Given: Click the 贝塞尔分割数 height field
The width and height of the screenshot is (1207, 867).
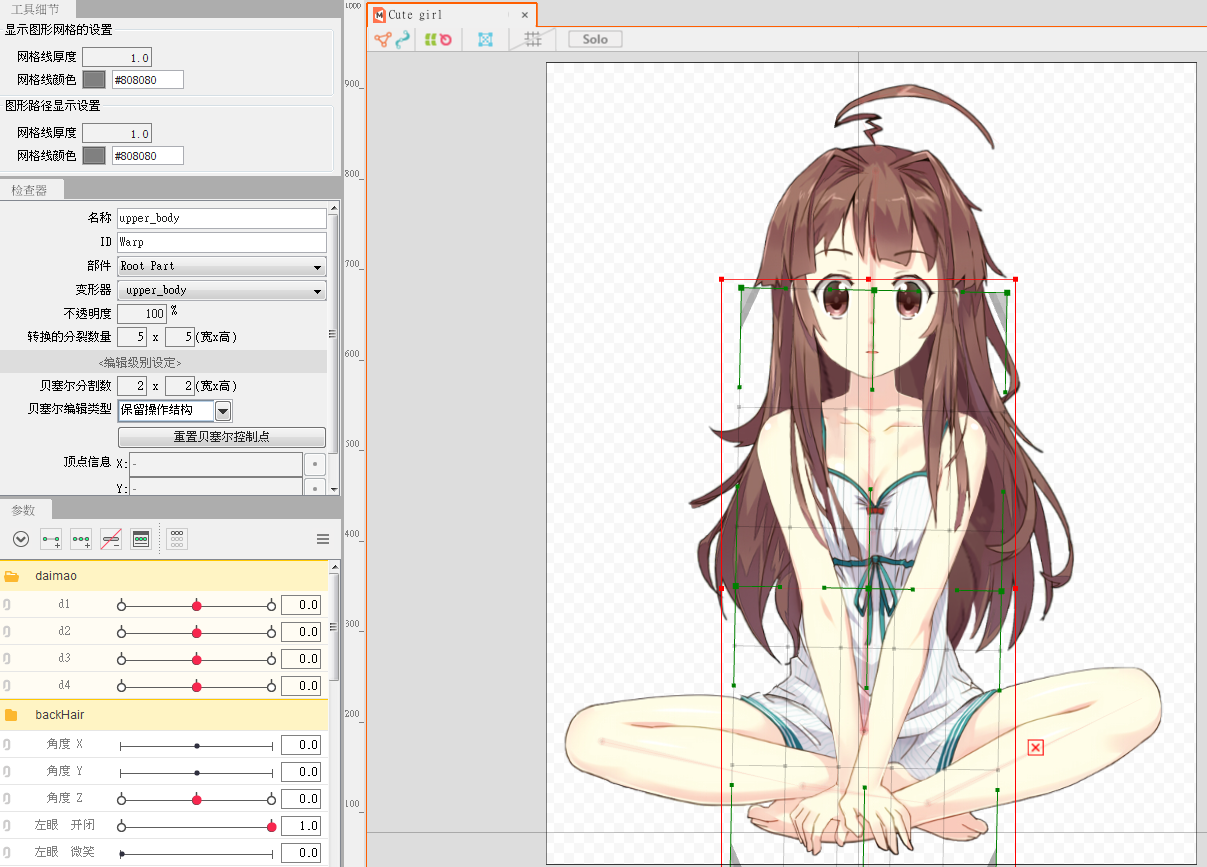Looking at the screenshot, I should click(x=180, y=386).
